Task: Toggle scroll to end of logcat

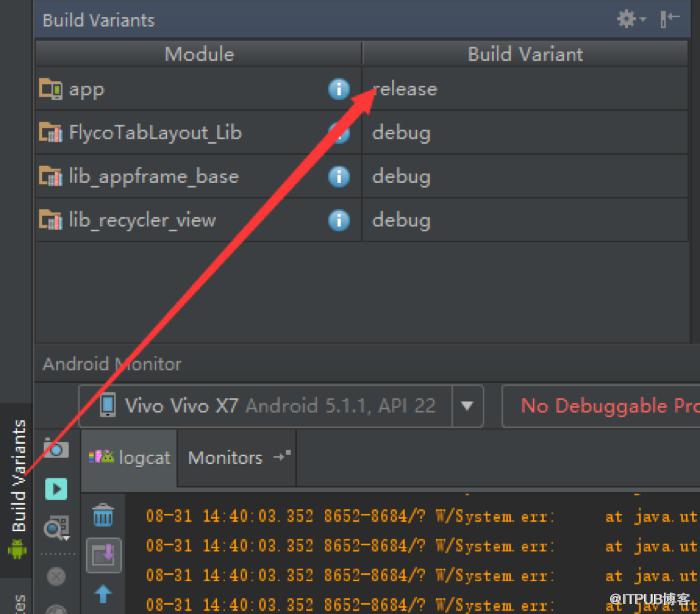Action: pyautogui.click(x=104, y=556)
